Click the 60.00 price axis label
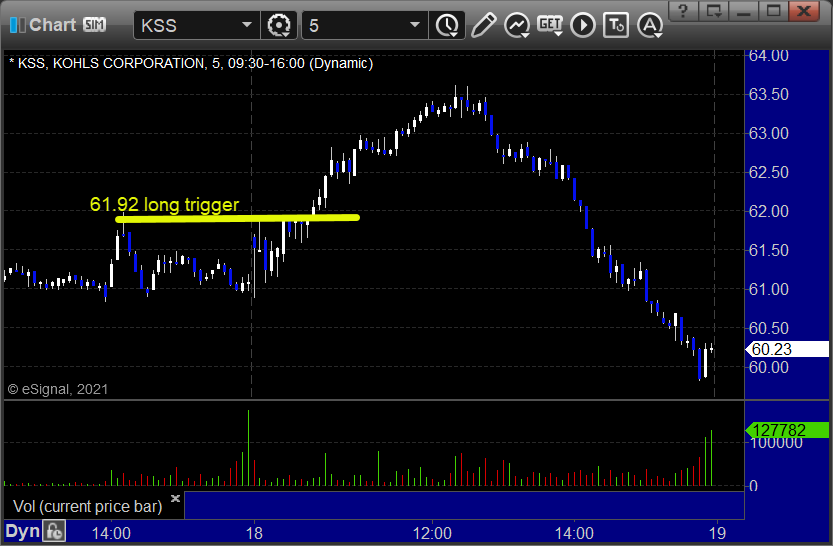 [x=768, y=367]
